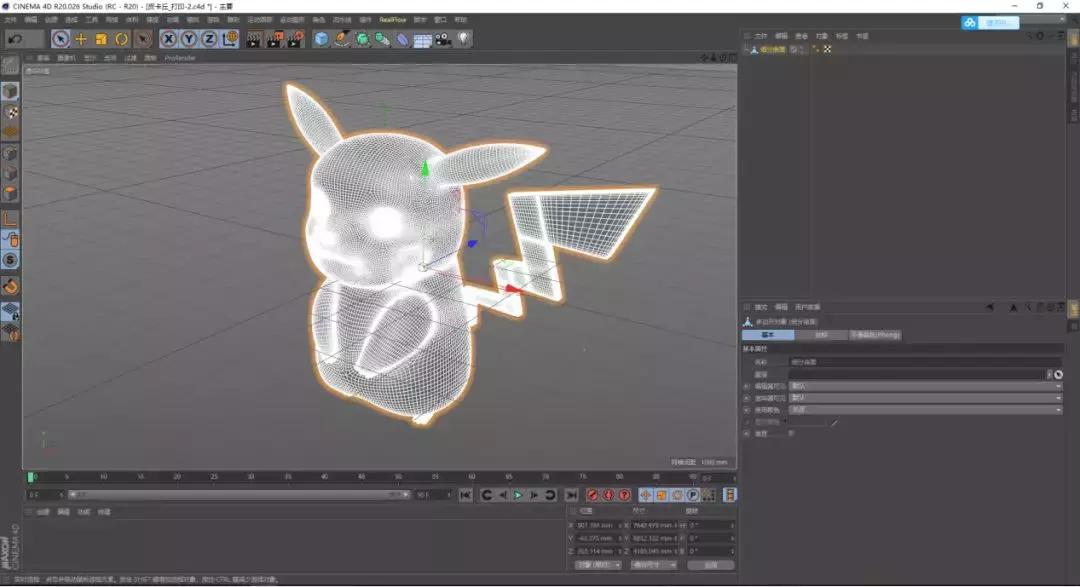1080x587 pixels.
Task: Click the Go to Start frame button
Action: [x=464, y=495]
